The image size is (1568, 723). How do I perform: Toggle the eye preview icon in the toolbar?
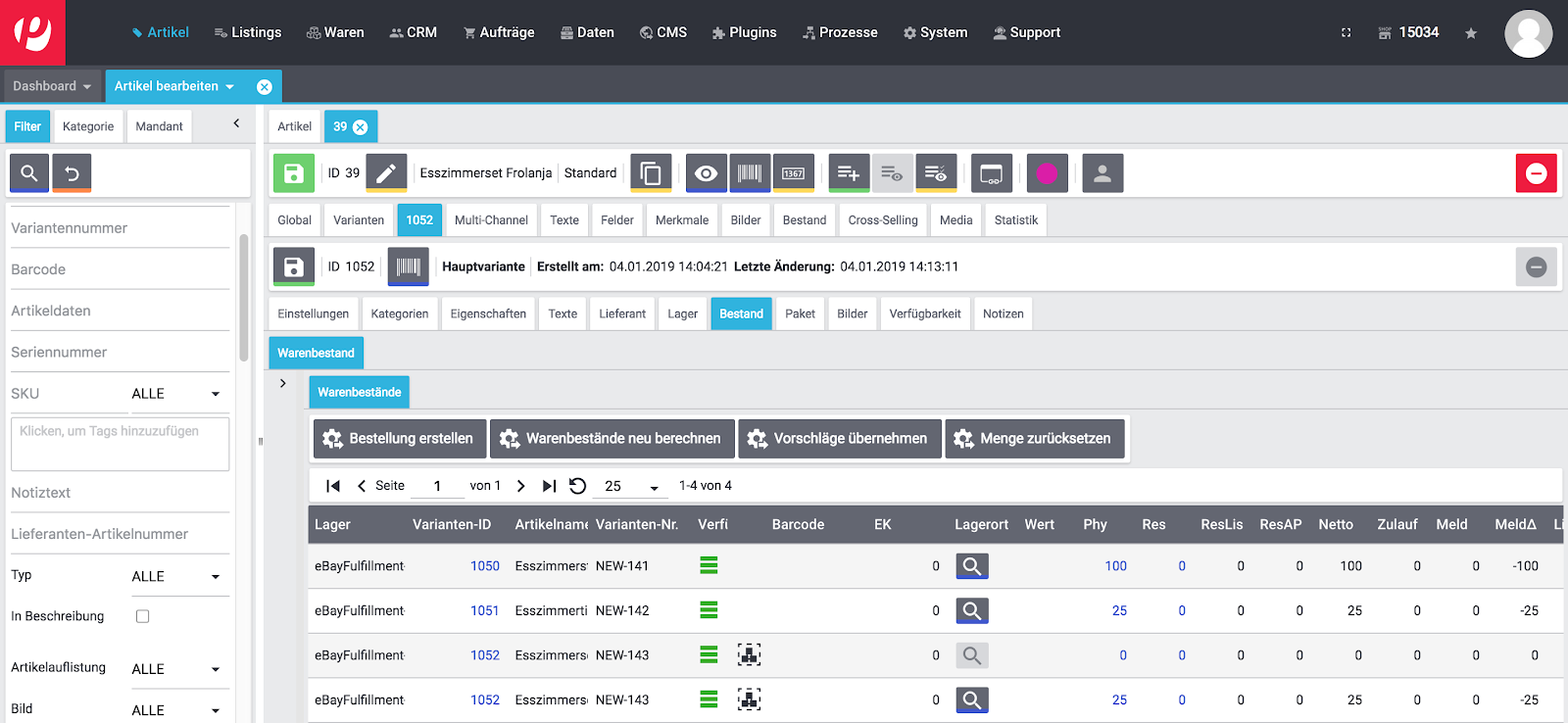tap(706, 173)
